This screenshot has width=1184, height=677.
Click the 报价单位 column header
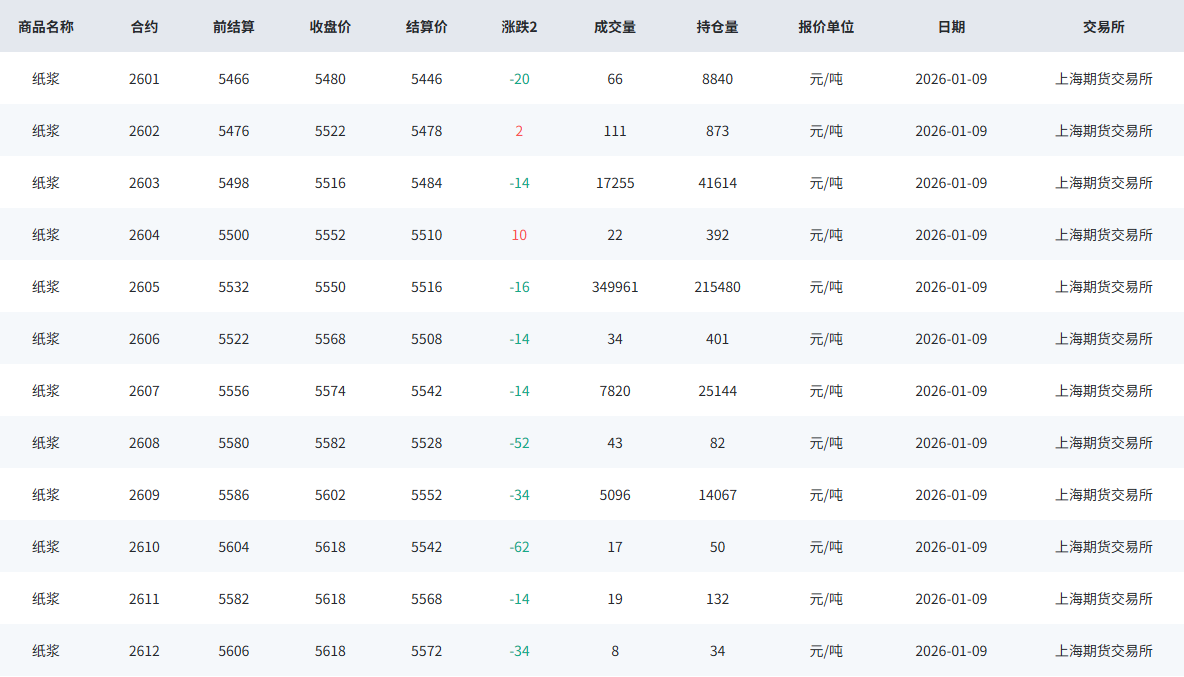click(826, 27)
